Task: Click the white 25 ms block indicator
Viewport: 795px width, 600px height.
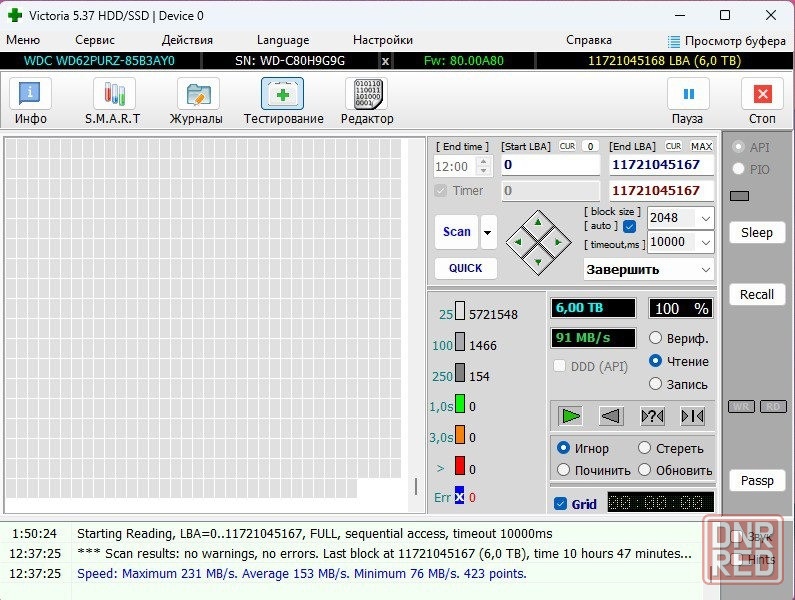Action: (x=459, y=311)
